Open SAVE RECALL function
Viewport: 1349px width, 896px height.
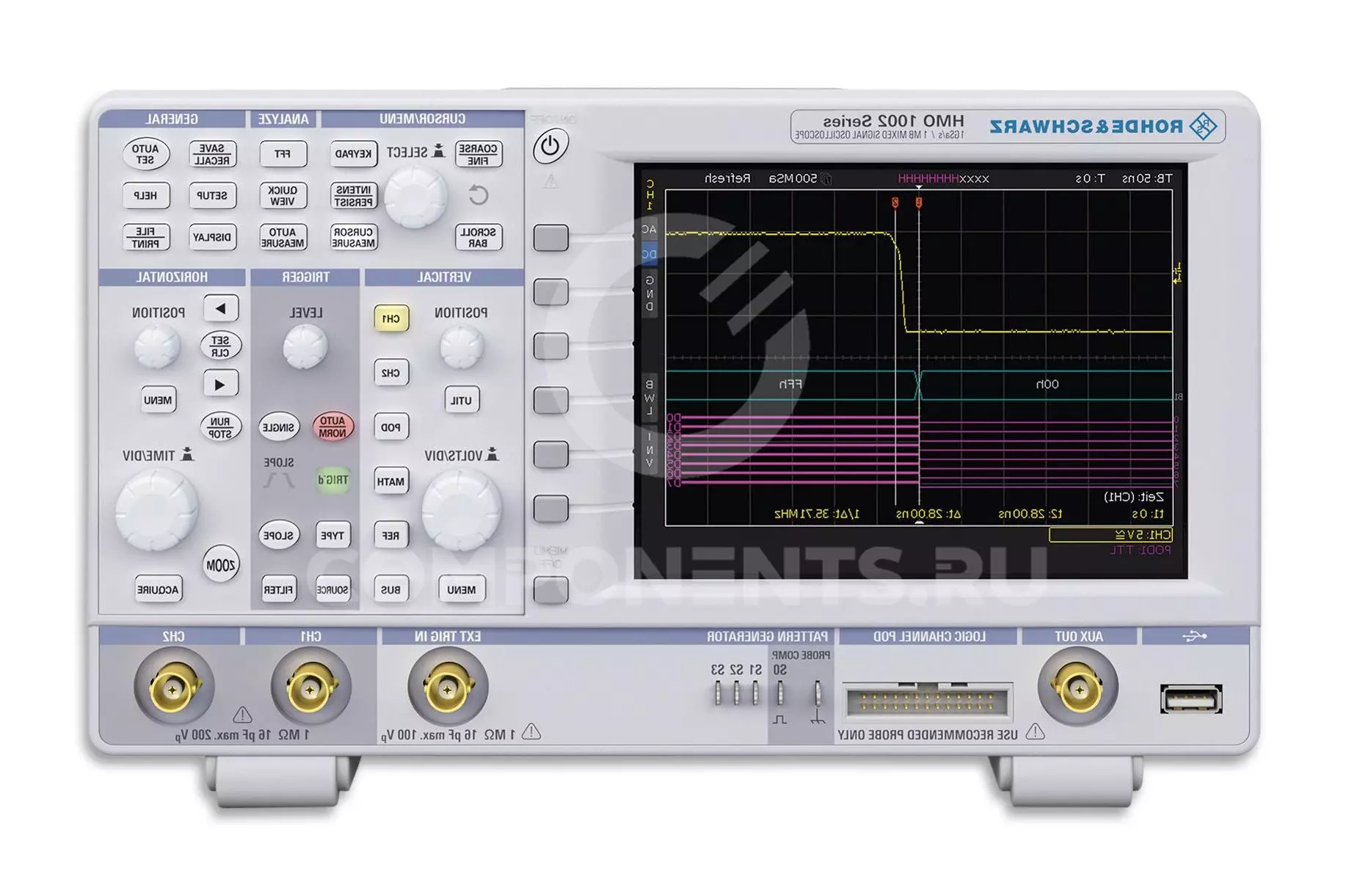213,154
